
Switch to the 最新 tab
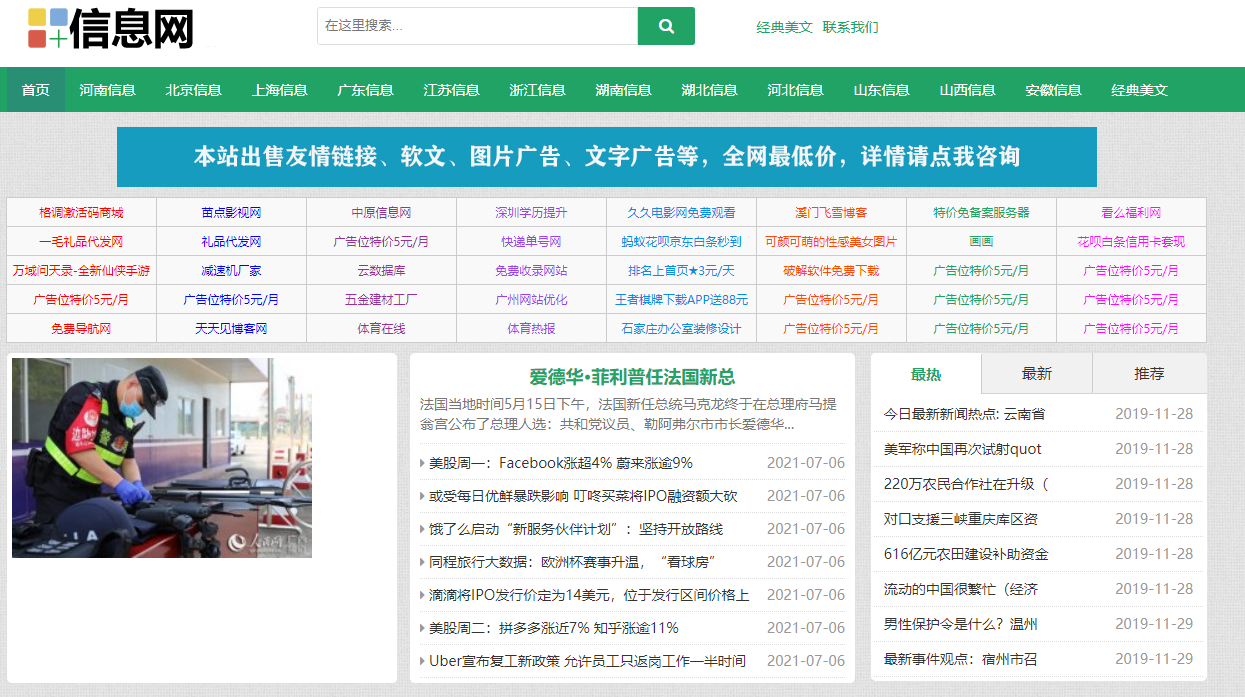(x=1037, y=374)
